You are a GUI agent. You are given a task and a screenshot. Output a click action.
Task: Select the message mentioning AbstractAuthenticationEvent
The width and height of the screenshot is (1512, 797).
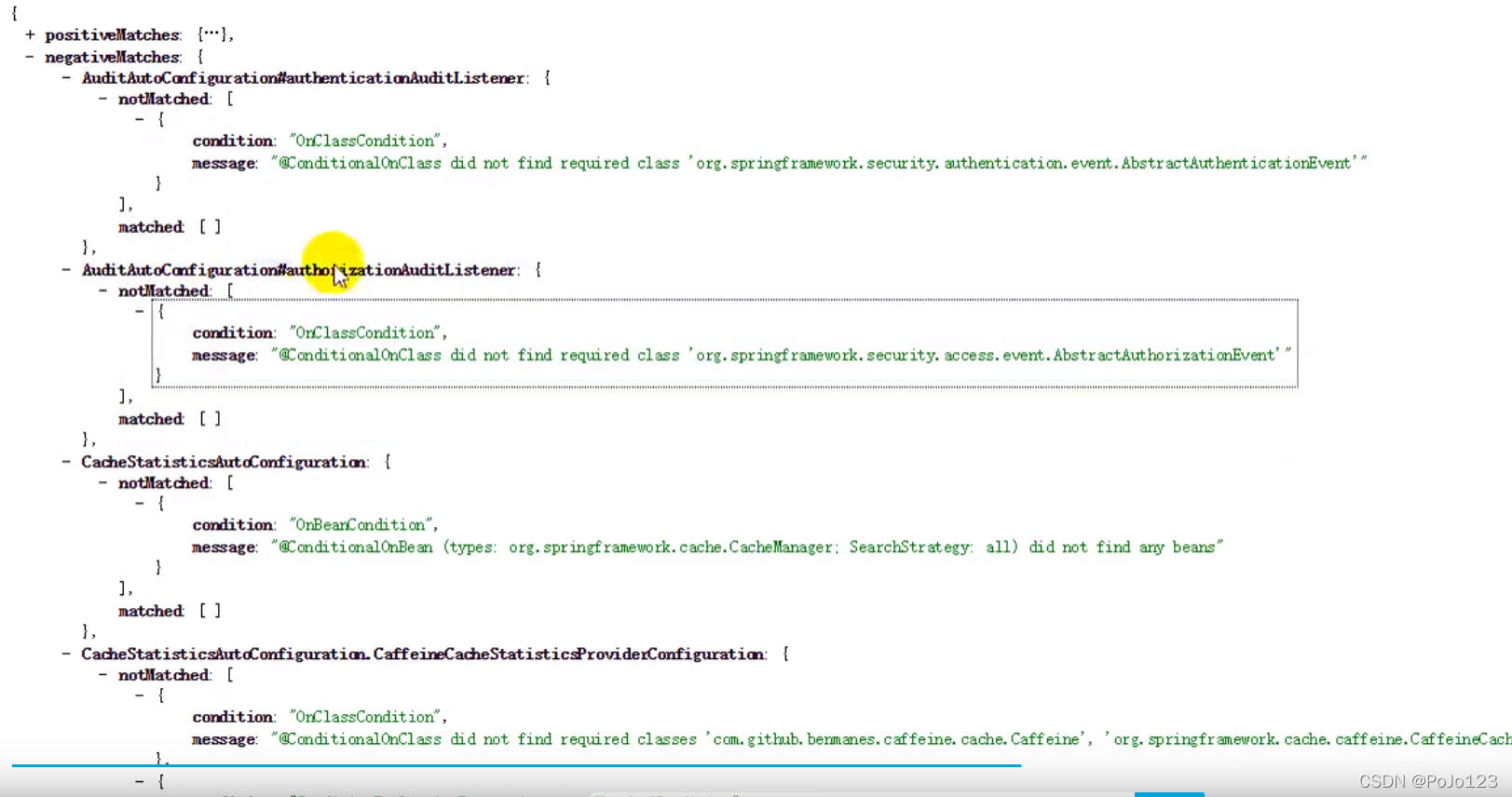click(819, 163)
